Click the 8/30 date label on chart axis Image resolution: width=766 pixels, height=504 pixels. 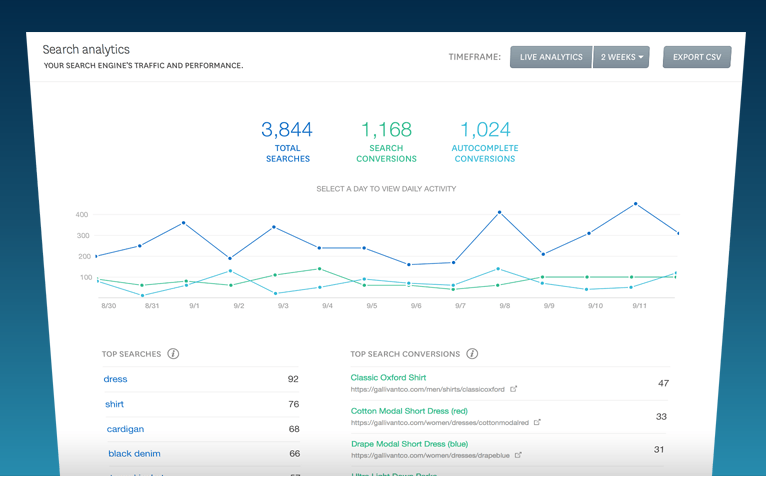[108, 306]
